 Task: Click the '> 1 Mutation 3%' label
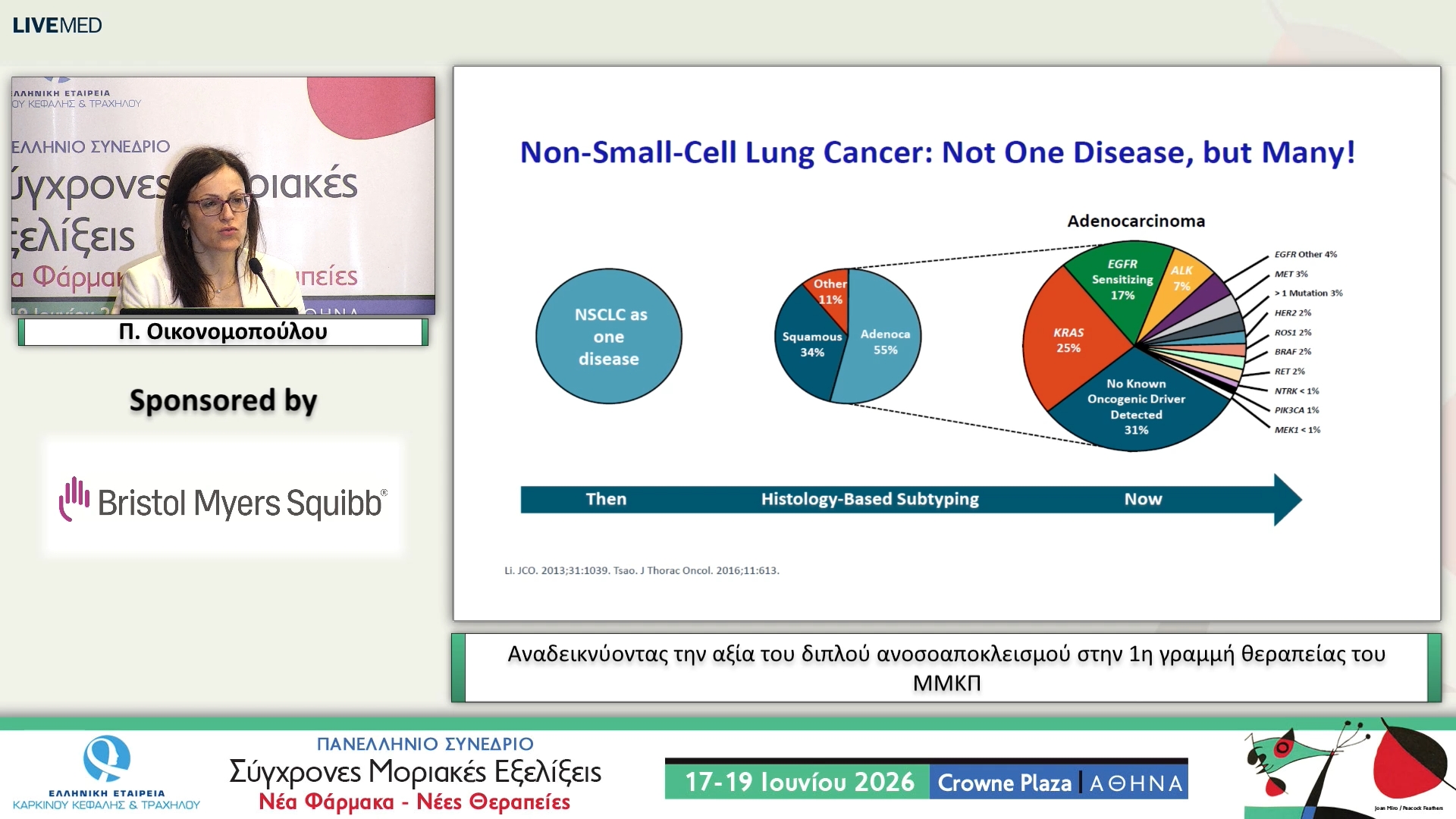(x=1308, y=293)
